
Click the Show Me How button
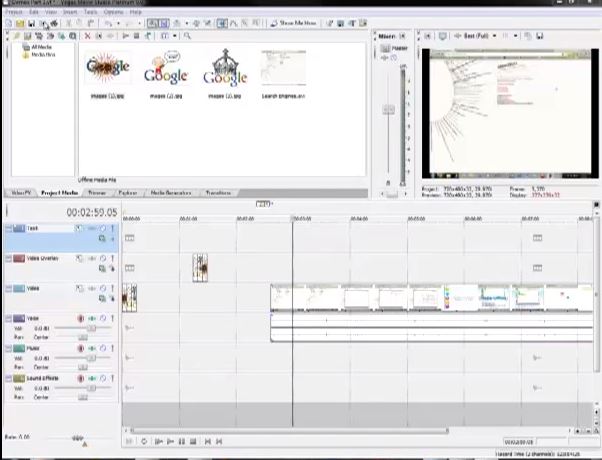point(293,23)
